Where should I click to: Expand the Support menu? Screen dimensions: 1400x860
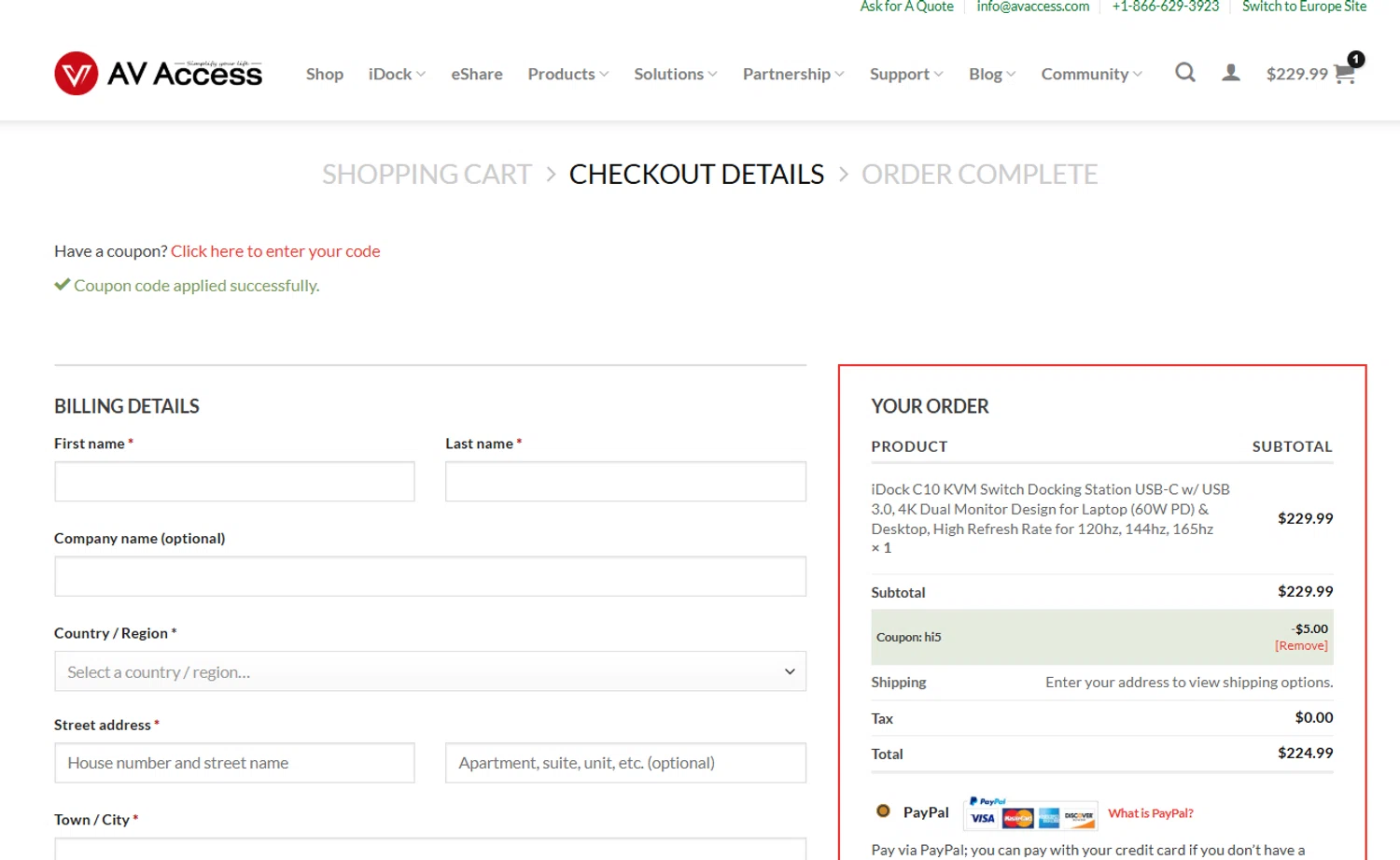coord(906,74)
